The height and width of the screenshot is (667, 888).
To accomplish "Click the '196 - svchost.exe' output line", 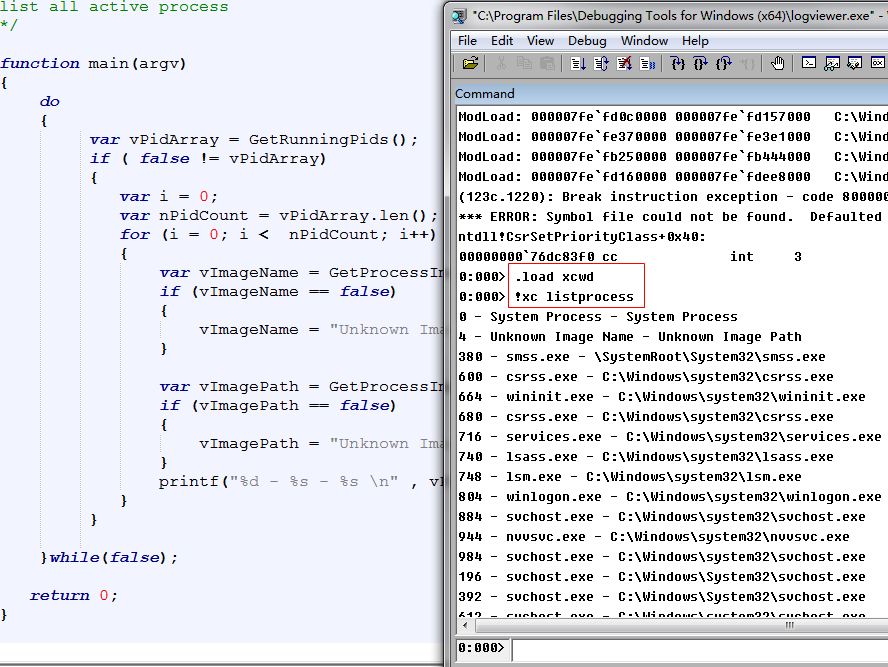I will click(662, 577).
